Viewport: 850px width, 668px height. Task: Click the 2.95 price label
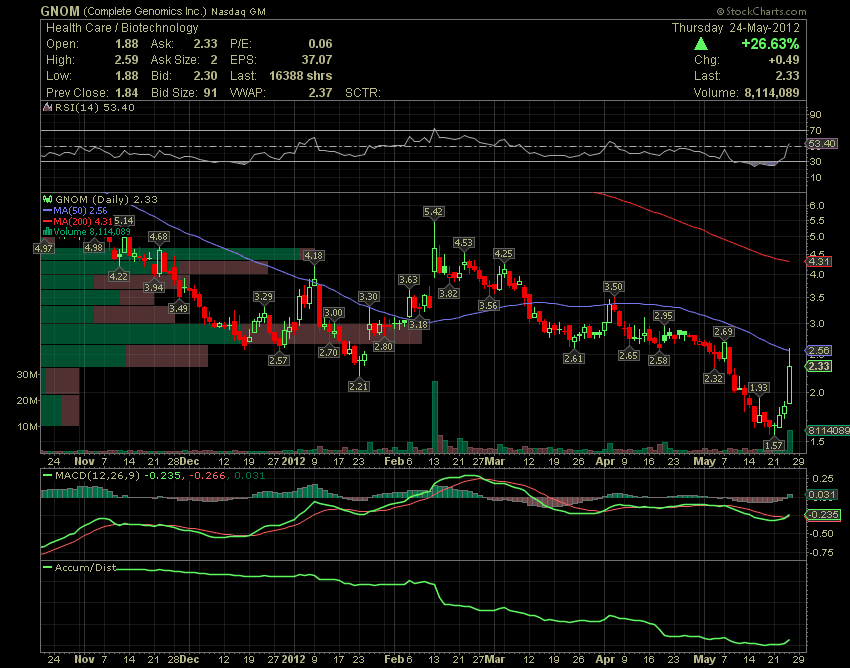pyautogui.click(x=664, y=315)
